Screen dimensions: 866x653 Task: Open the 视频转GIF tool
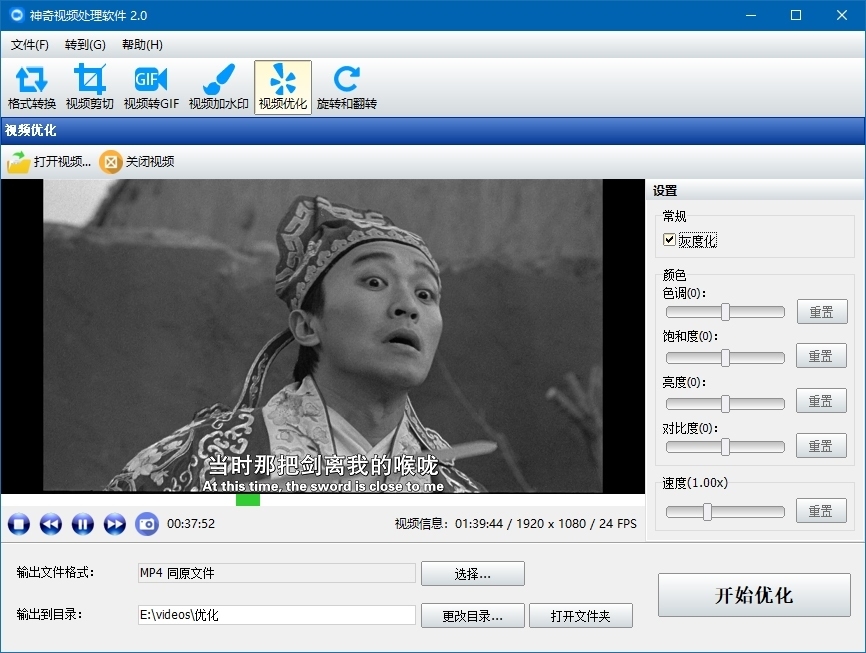(151, 87)
